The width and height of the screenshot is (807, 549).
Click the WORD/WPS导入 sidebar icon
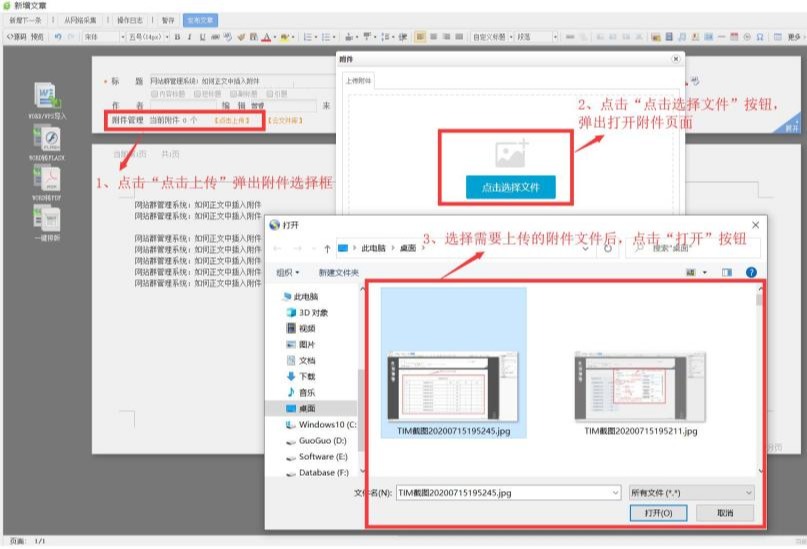pos(47,98)
